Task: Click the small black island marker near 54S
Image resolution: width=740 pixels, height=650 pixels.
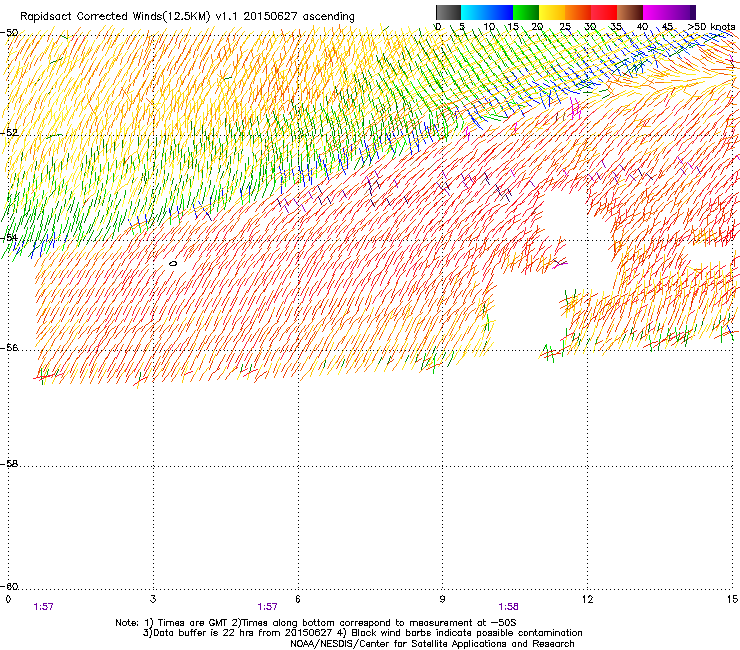Action: coord(173,263)
